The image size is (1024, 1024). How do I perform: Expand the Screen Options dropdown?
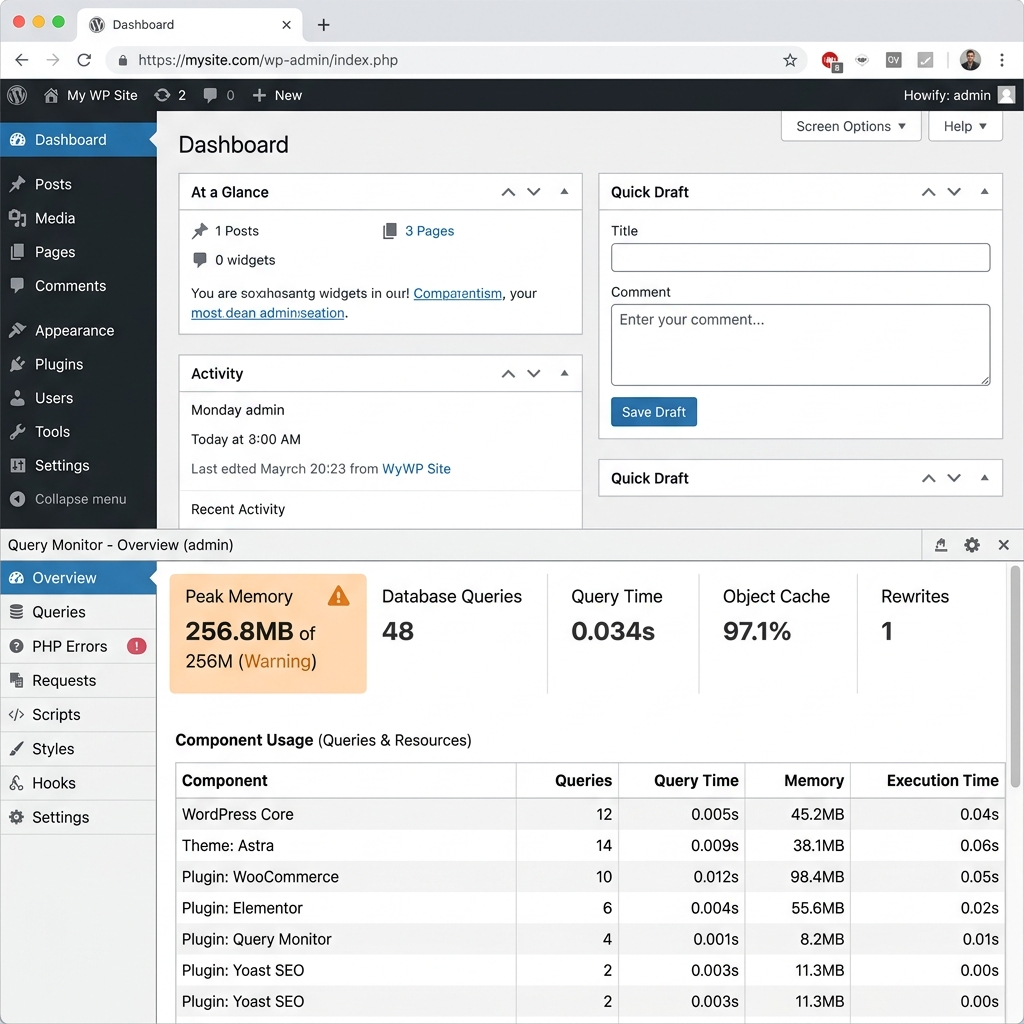pos(851,126)
